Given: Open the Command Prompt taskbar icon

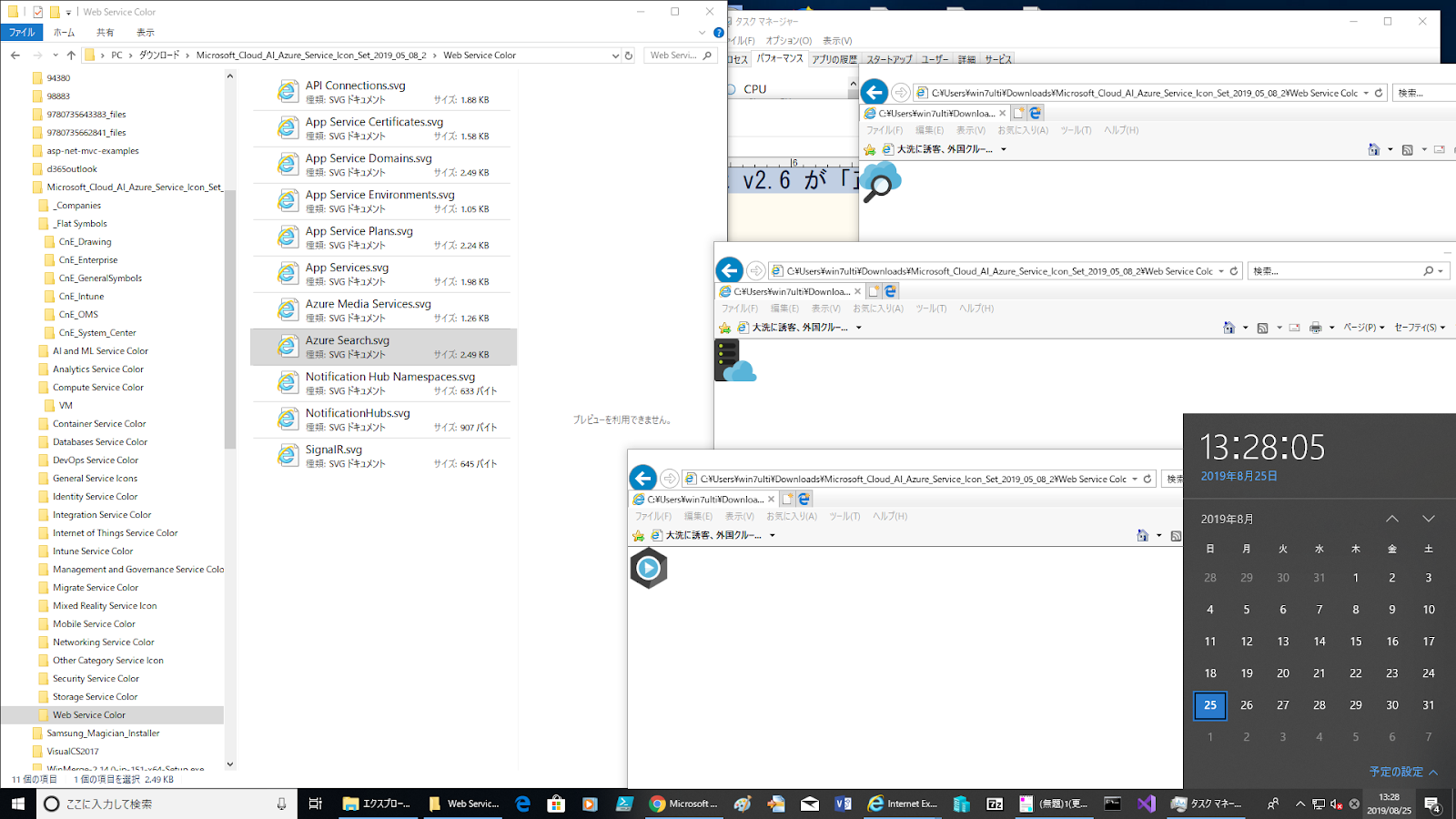Looking at the screenshot, I should pos(1112,804).
